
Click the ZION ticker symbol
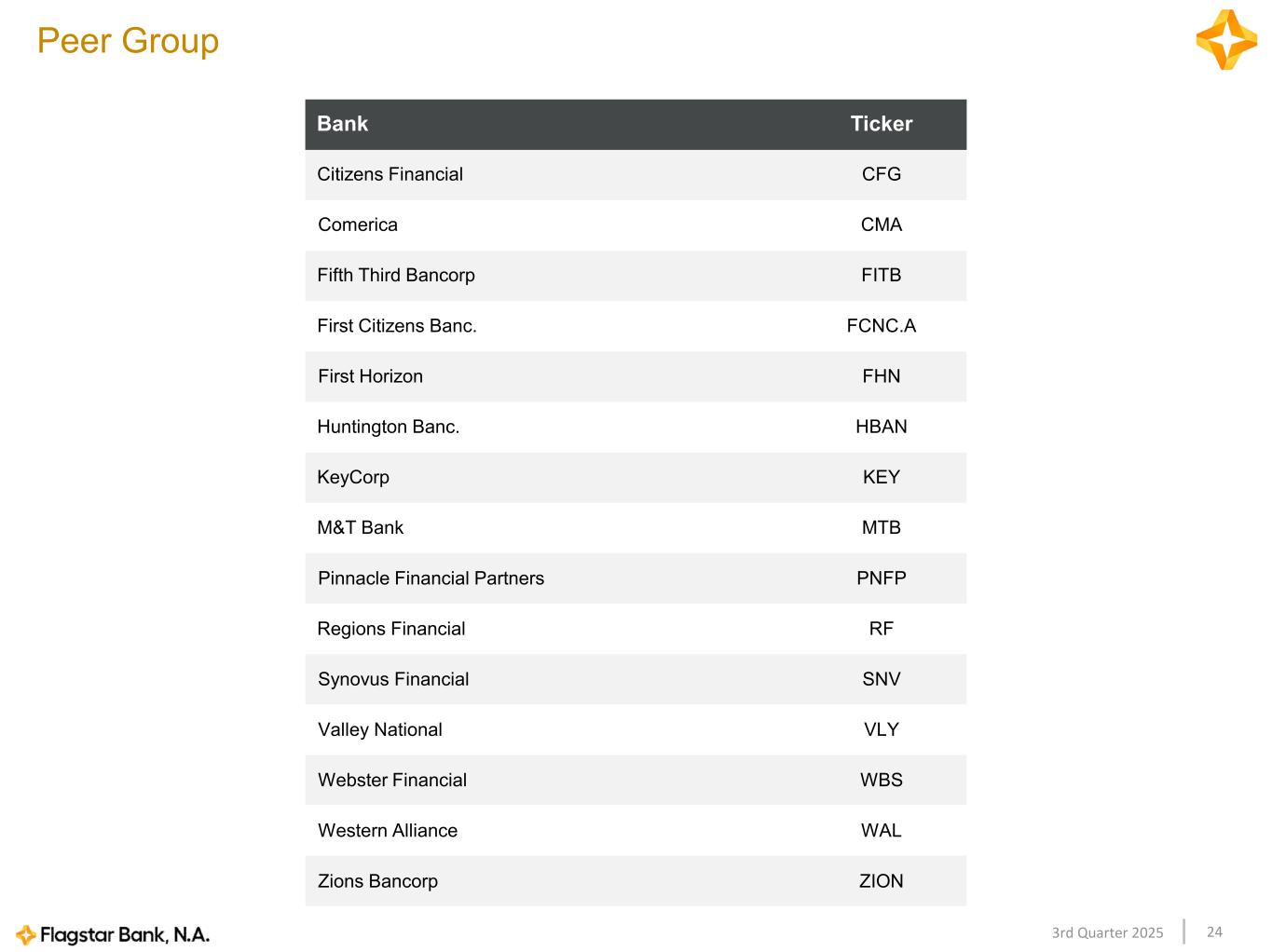click(x=881, y=881)
